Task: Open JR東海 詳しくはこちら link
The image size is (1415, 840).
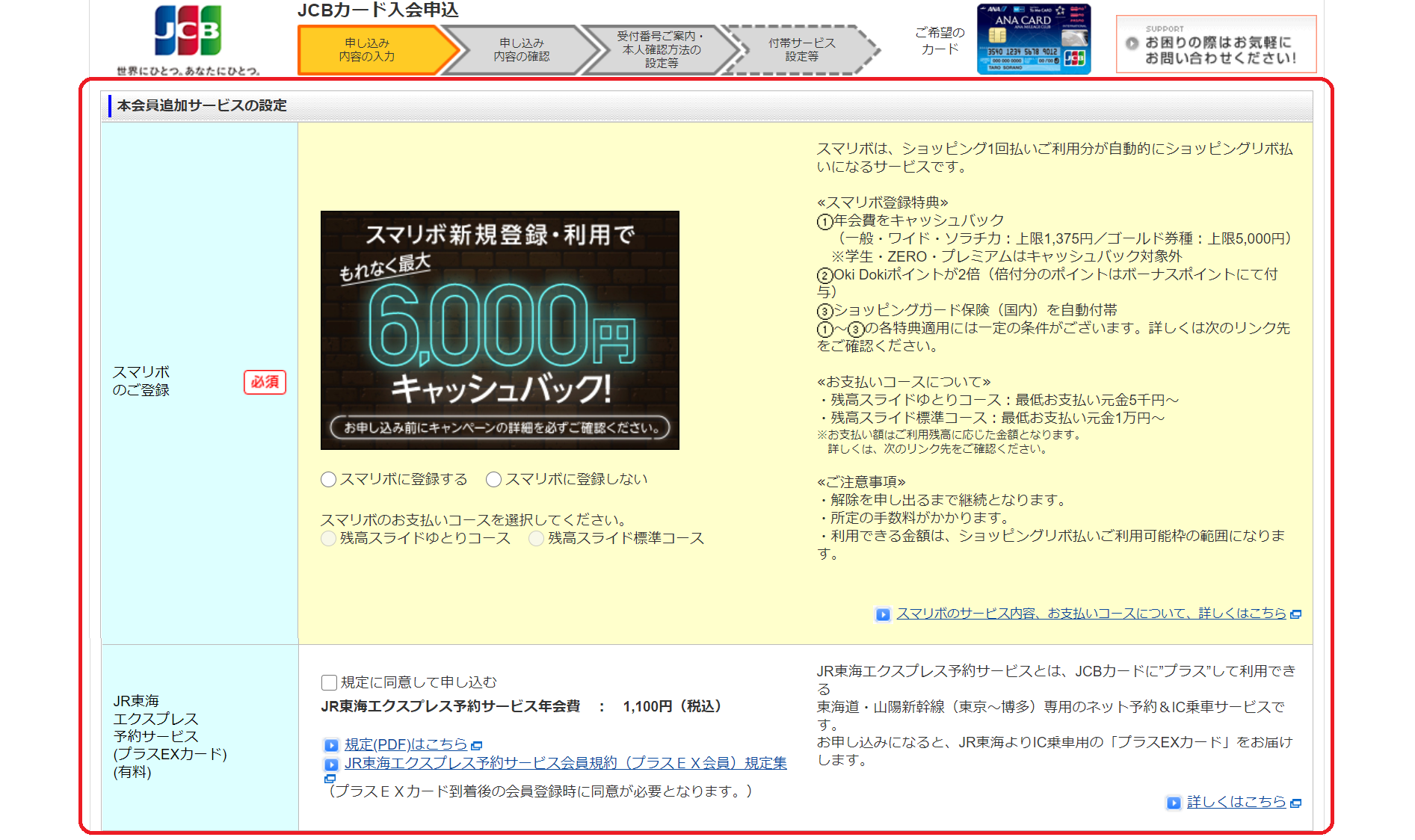Action: coord(1236,802)
